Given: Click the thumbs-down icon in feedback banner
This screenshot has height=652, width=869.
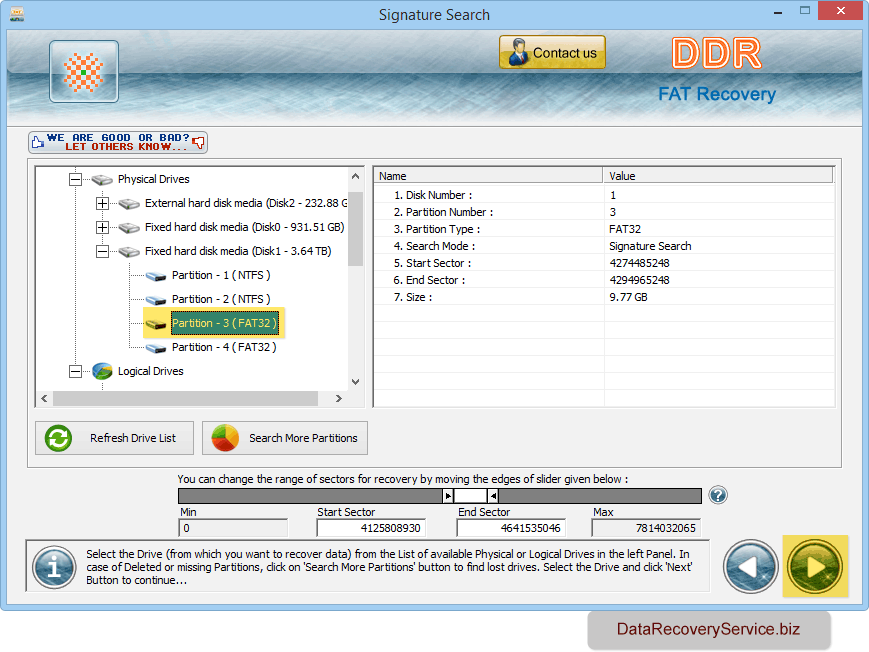Looking at the screenshot, I should tap(198, 143).
